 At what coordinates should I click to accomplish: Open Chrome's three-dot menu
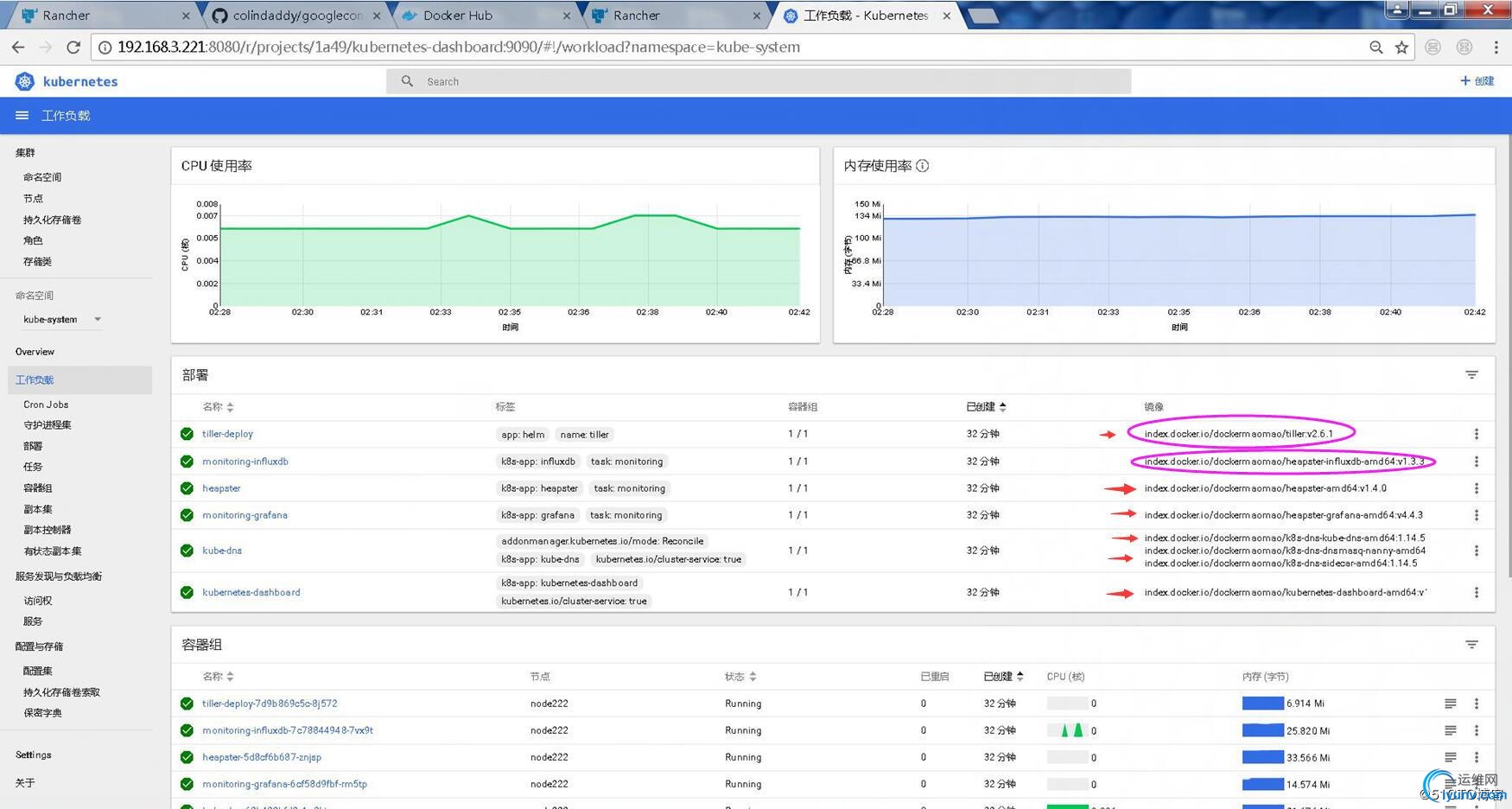pyautogui.click(x=1496, y=48)
